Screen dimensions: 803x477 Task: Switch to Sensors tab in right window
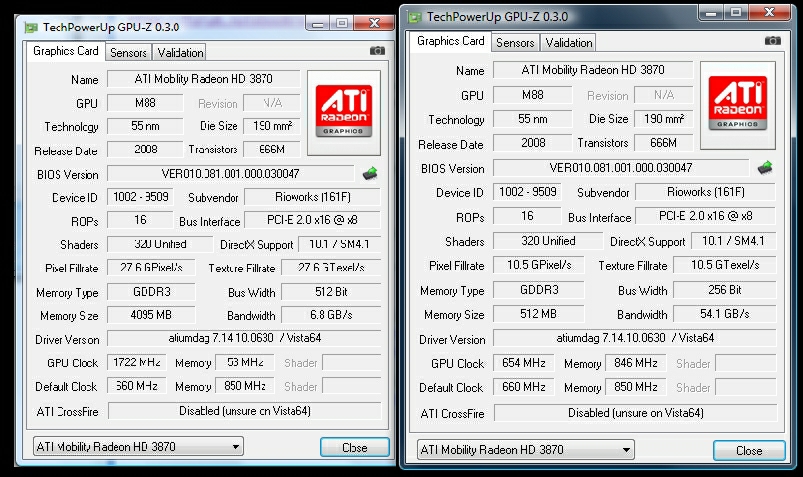(x=515, y=43)
